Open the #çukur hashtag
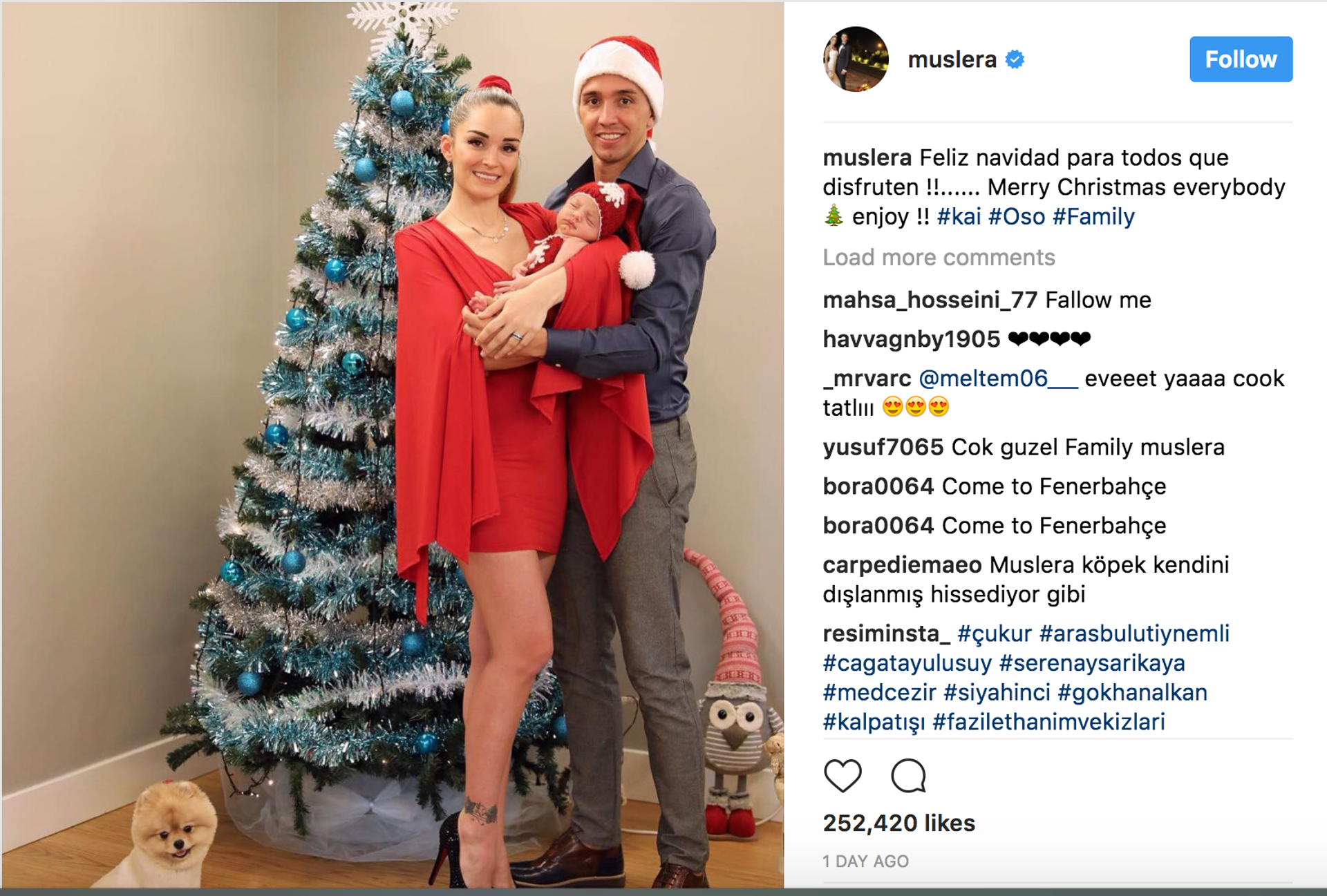1327x896 pixels. tap(995, 633)
